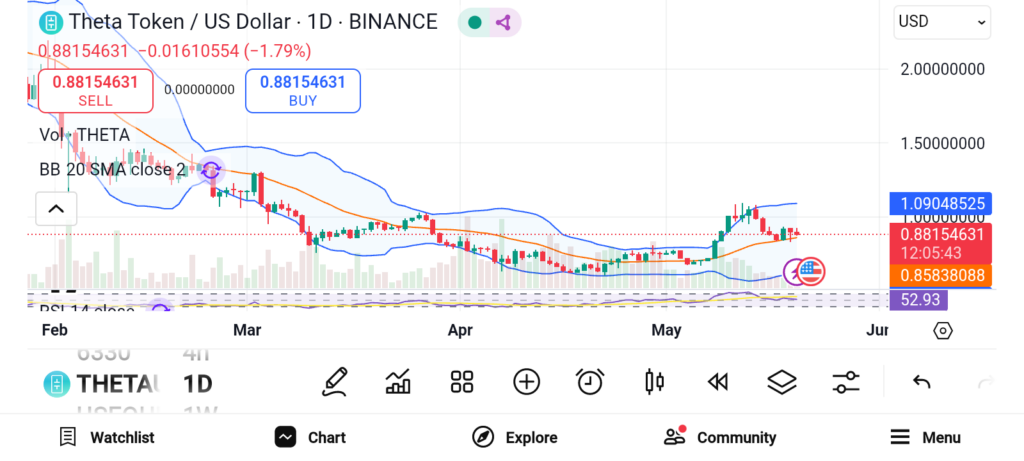The height and width of the screenshot is (461, 1024).
Task: Click the add symbol plus icon
Action: [526, 381]
